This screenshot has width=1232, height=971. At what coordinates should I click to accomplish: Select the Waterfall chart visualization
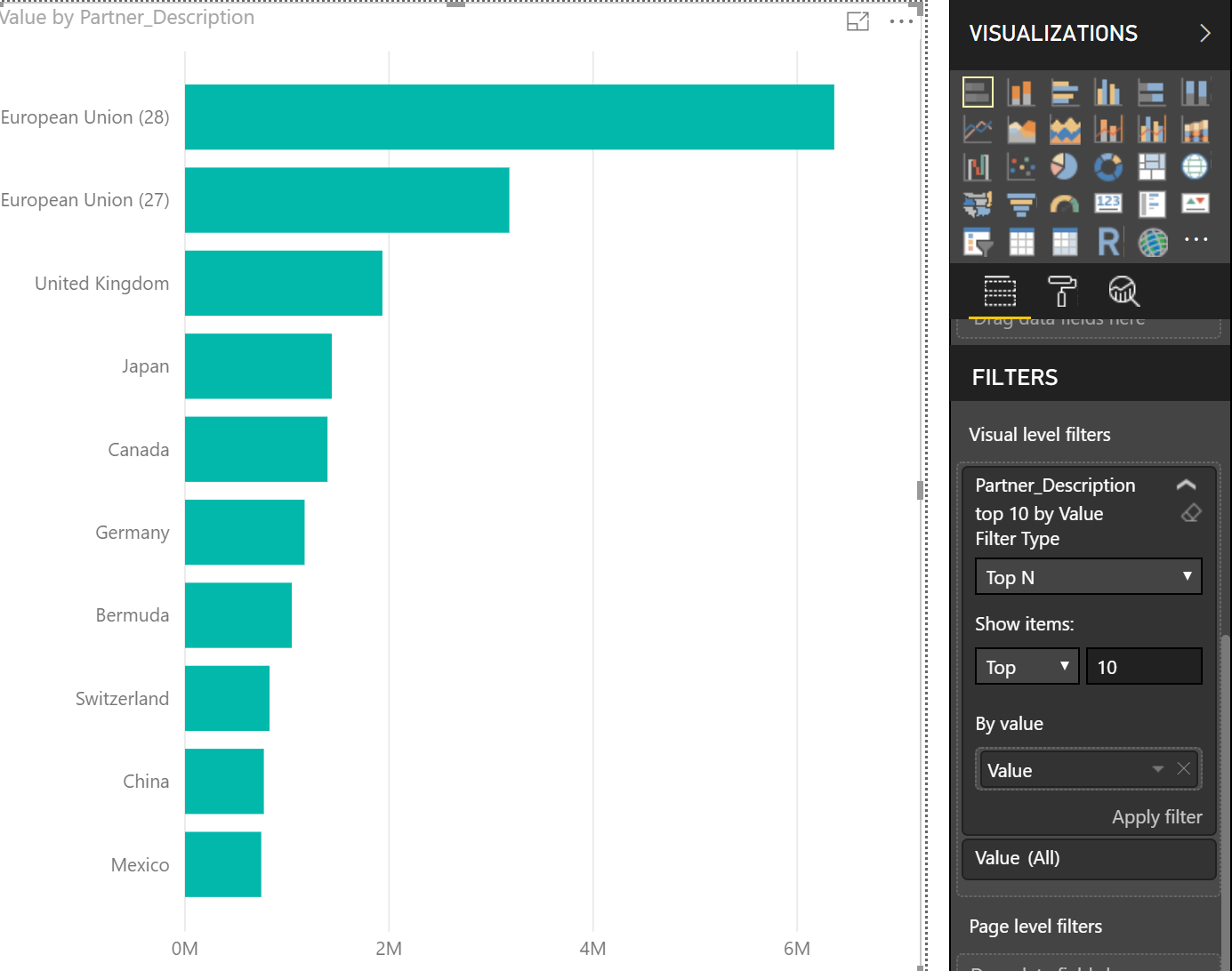click(x=978, y=166)
